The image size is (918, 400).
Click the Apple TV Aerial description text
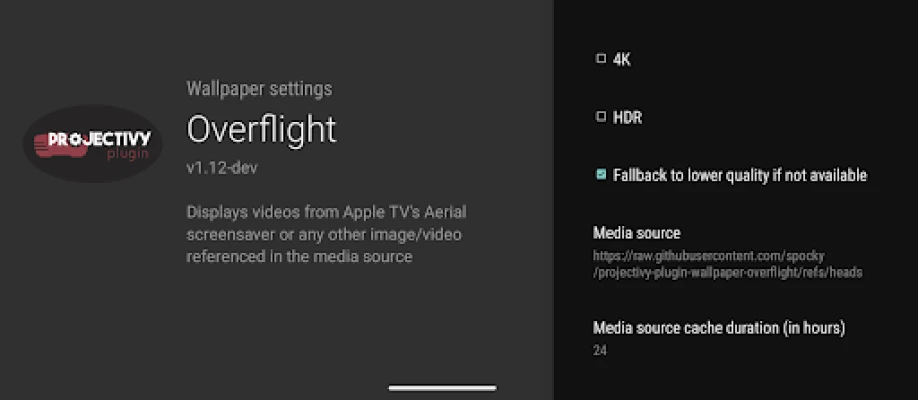[326, 212]
